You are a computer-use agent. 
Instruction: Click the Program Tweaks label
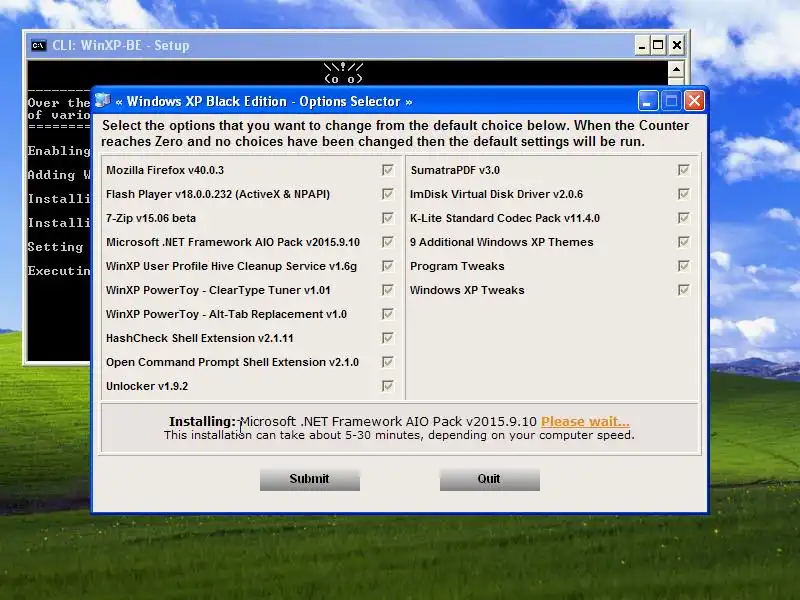point(457,266)
